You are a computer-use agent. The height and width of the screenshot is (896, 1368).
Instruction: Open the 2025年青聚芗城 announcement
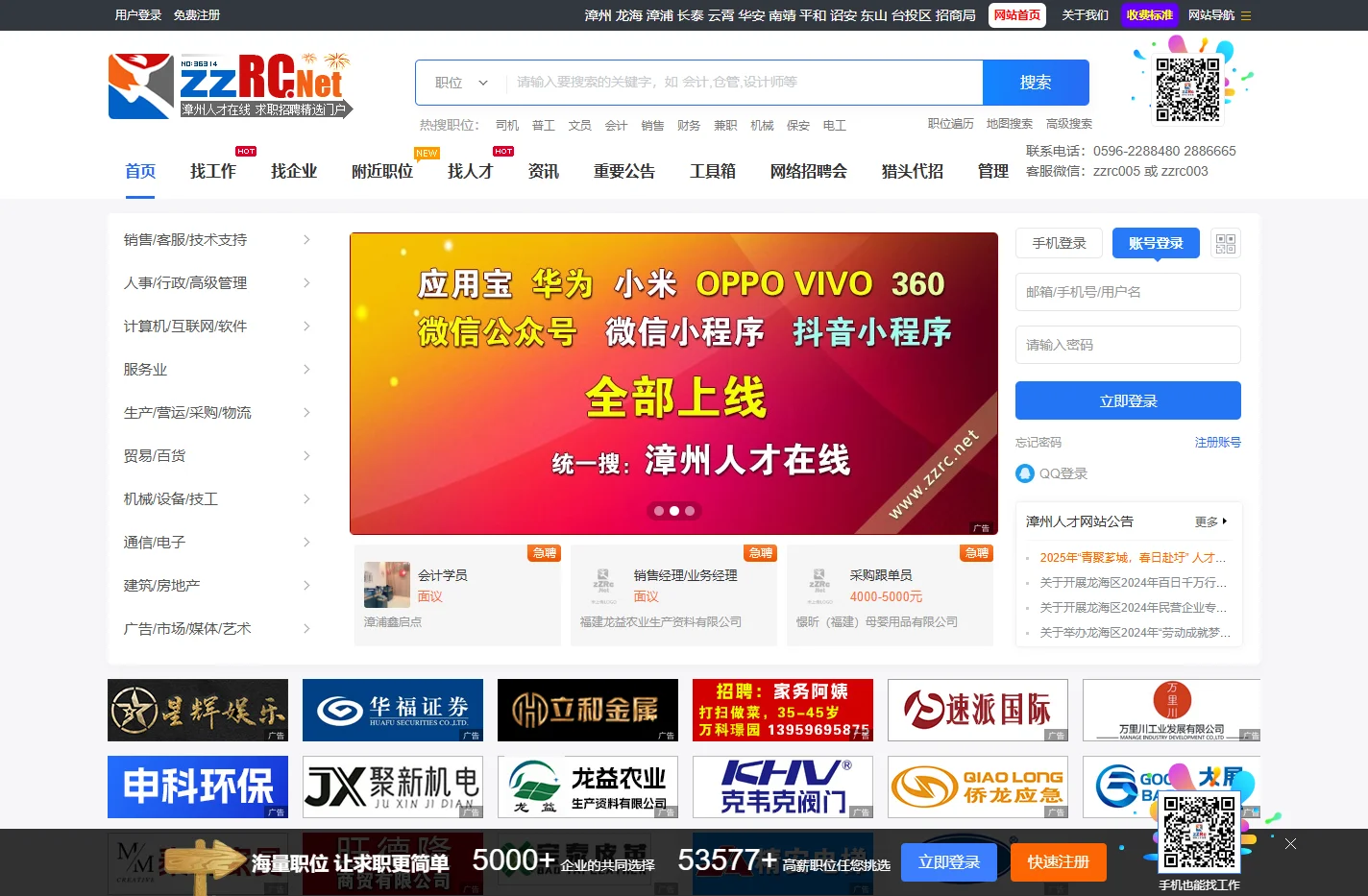[1133, 557]
